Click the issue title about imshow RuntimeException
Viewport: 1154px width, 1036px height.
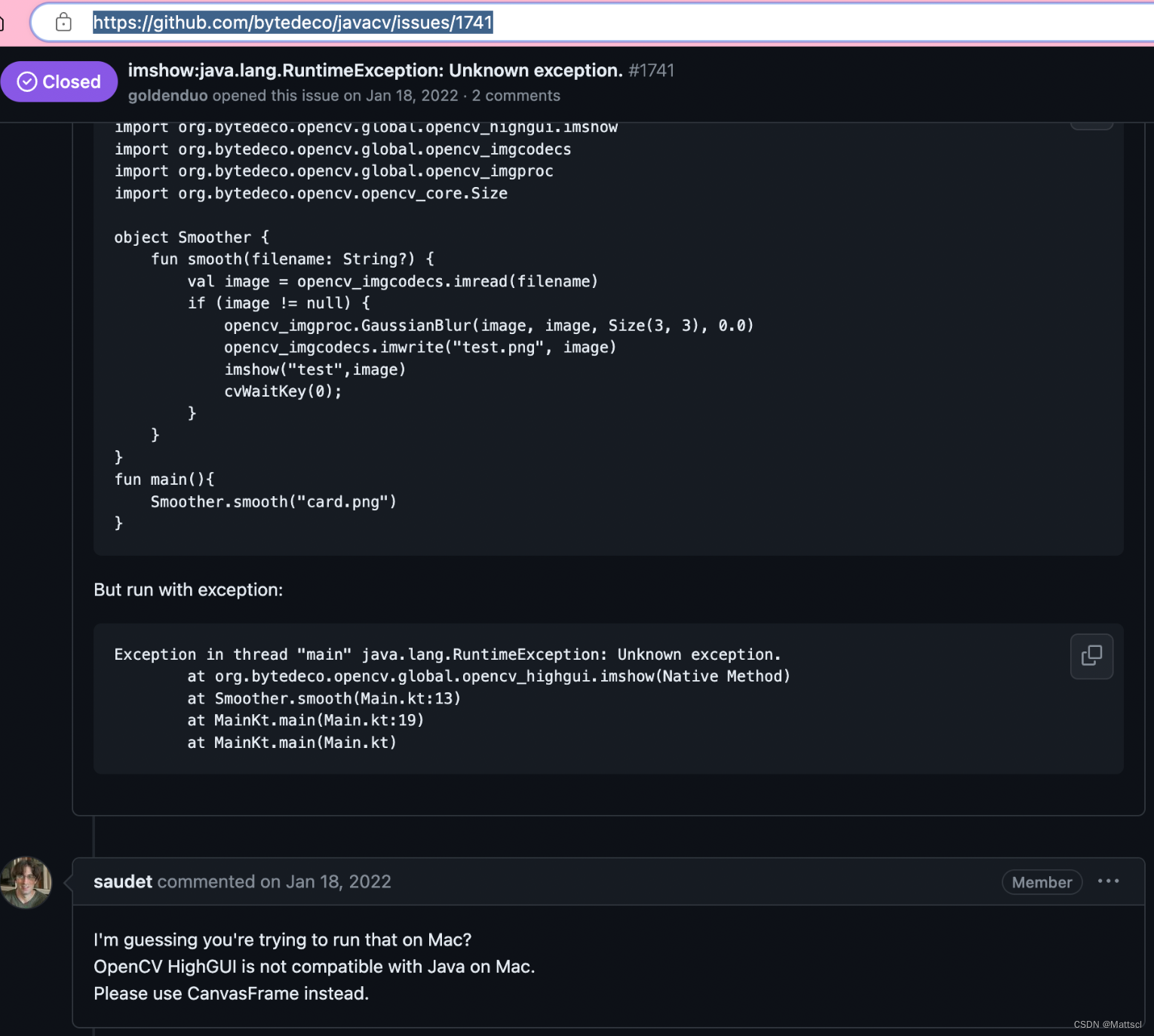376,71
